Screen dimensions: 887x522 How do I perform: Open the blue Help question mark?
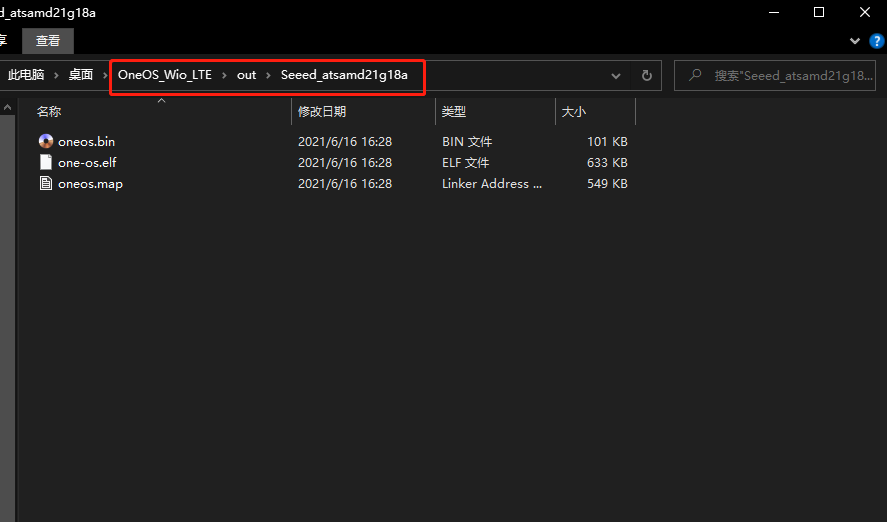876,41
